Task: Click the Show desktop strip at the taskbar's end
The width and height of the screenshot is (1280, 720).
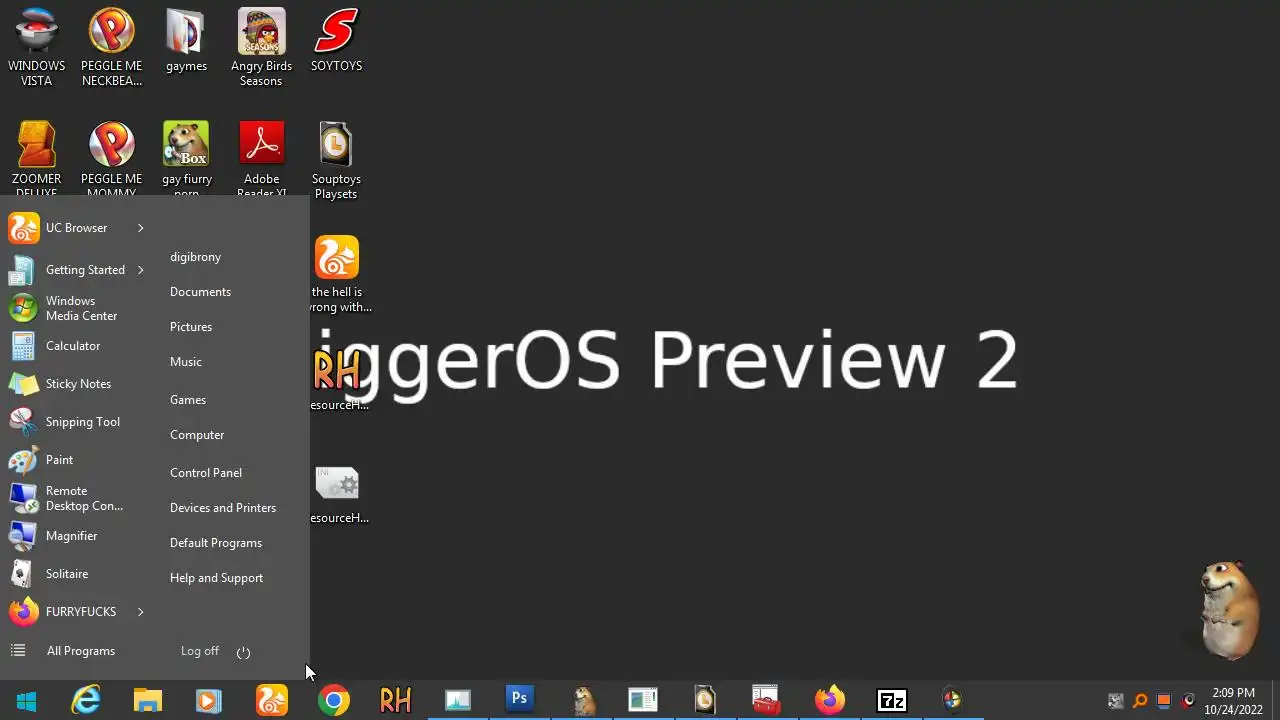Action: point(1275,701)
